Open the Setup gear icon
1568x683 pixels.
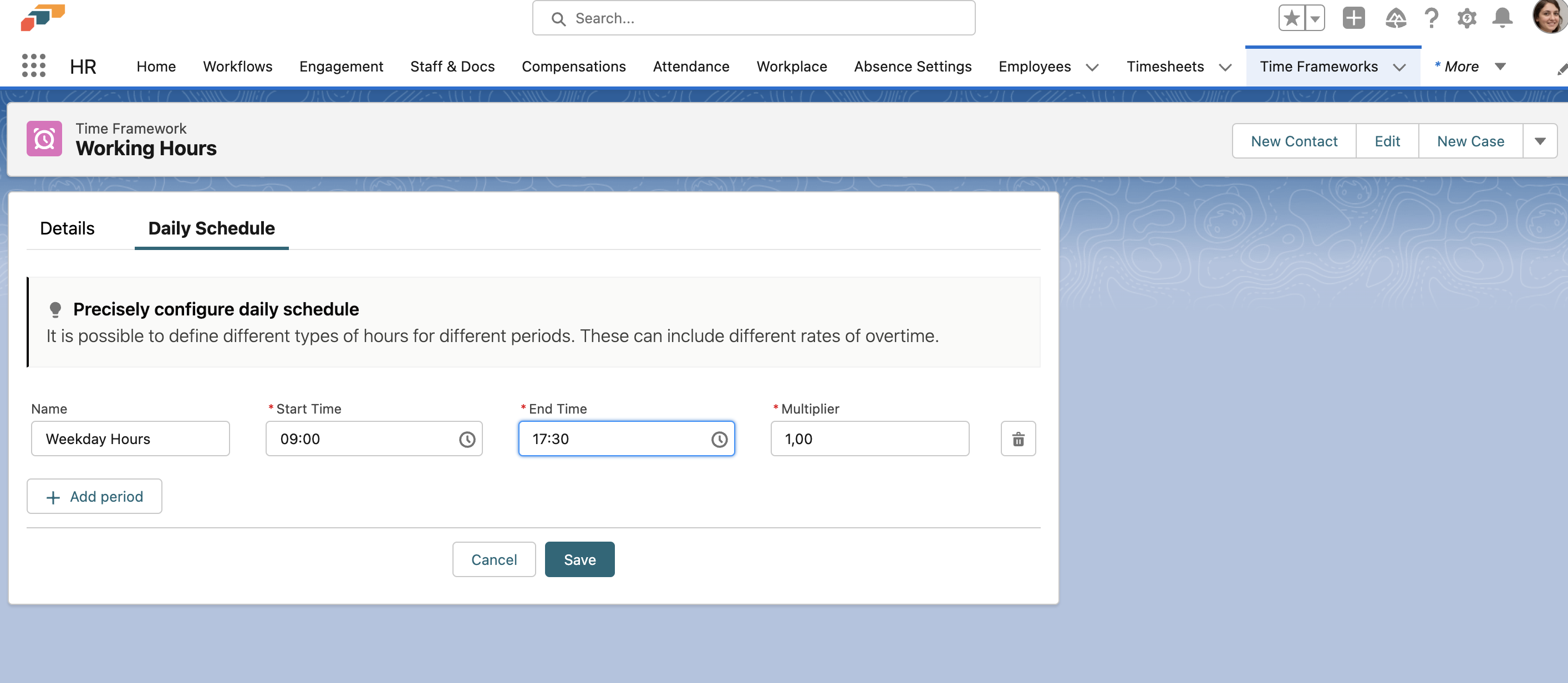coord(1467,18)
